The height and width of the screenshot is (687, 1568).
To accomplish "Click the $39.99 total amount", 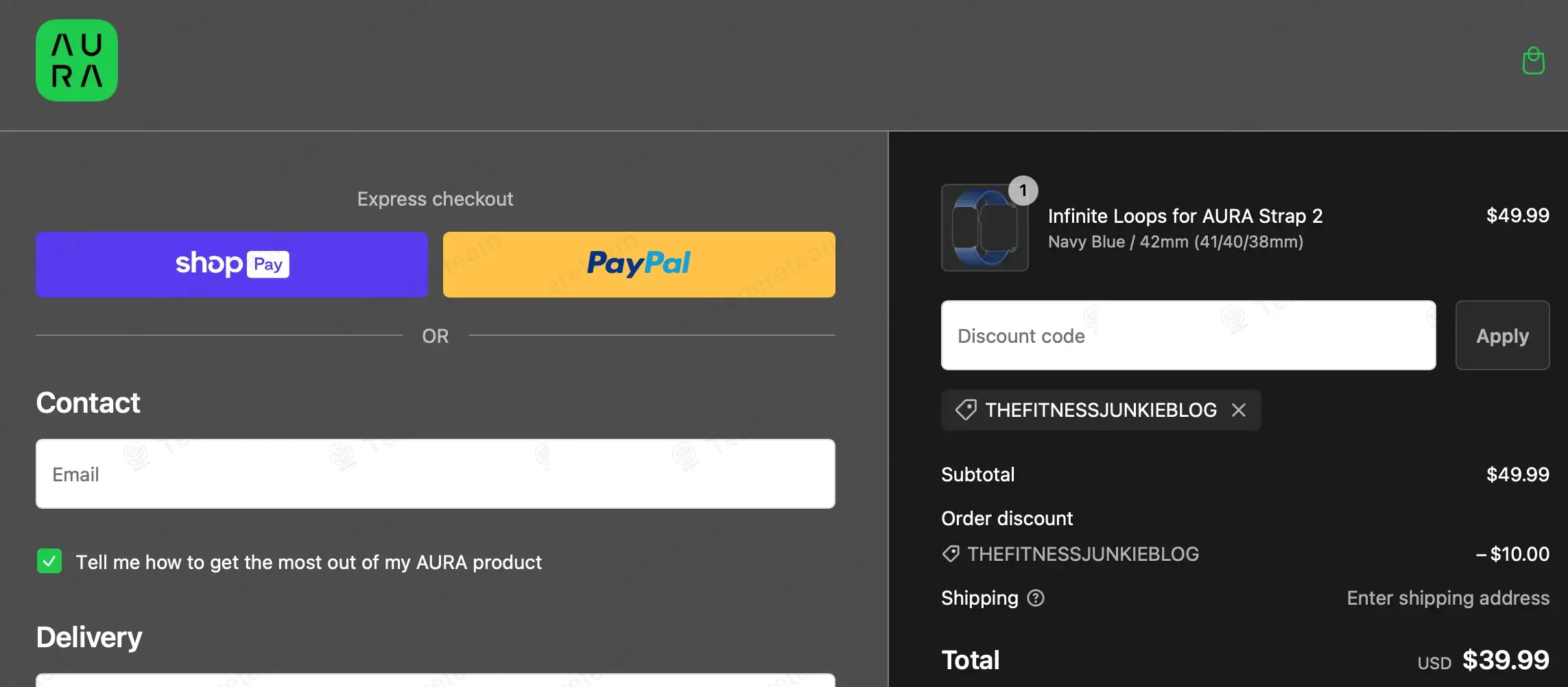I will coord(1506,660).
